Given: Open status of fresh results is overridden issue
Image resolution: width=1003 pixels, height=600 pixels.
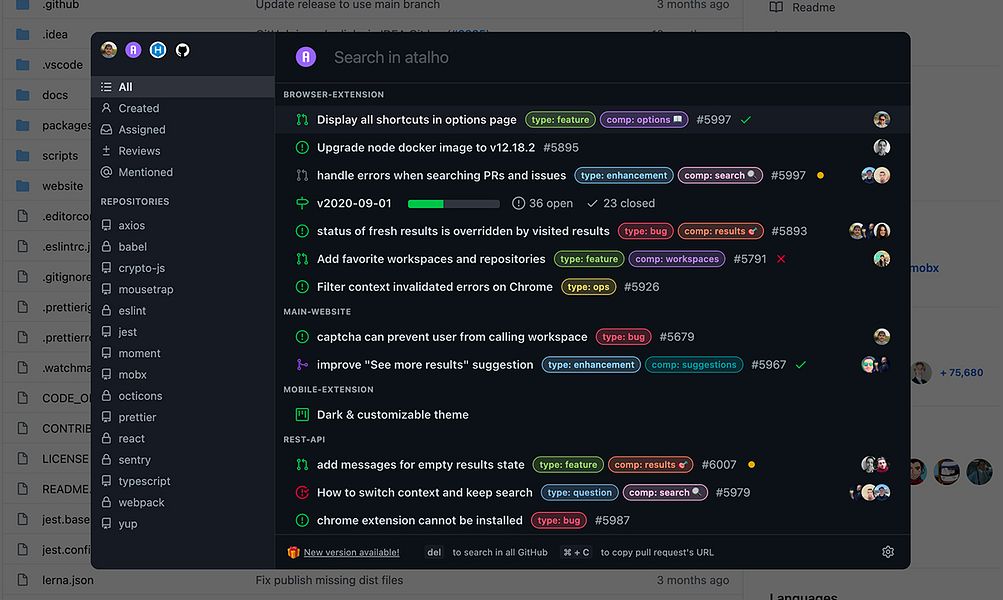Looking at the screenshot, I should [x=463, y=231].
